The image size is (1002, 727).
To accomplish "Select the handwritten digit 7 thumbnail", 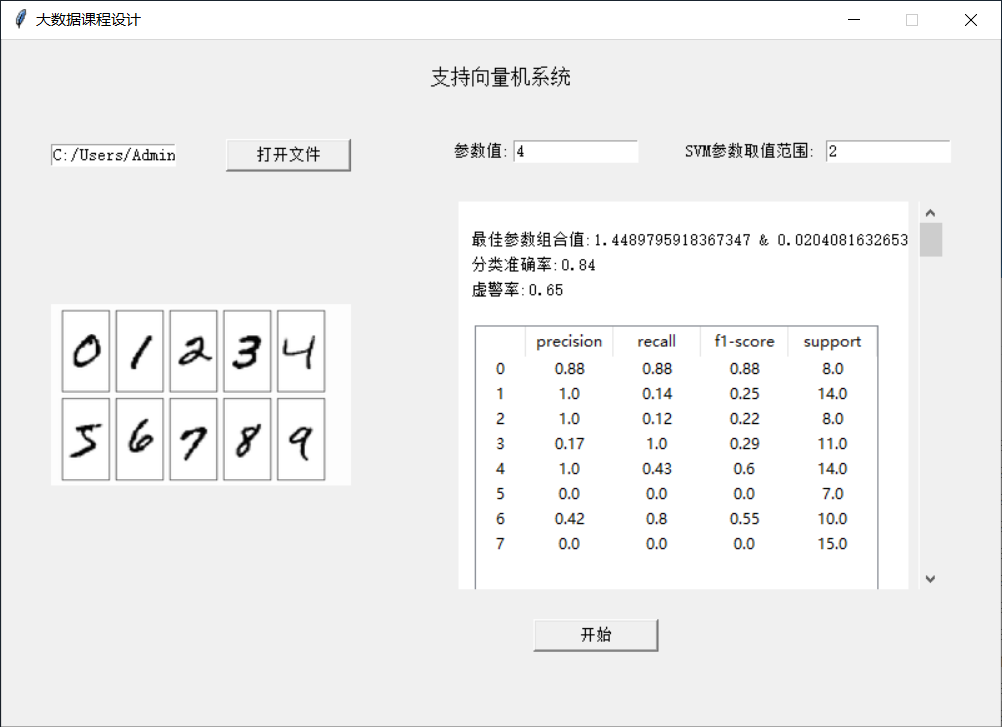I will 193,440.
